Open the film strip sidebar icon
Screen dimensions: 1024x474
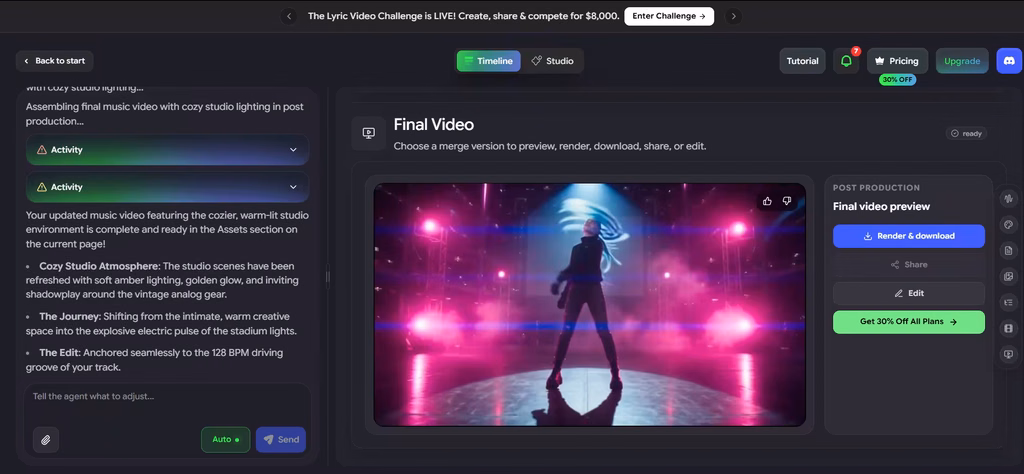coord(1008,328)
